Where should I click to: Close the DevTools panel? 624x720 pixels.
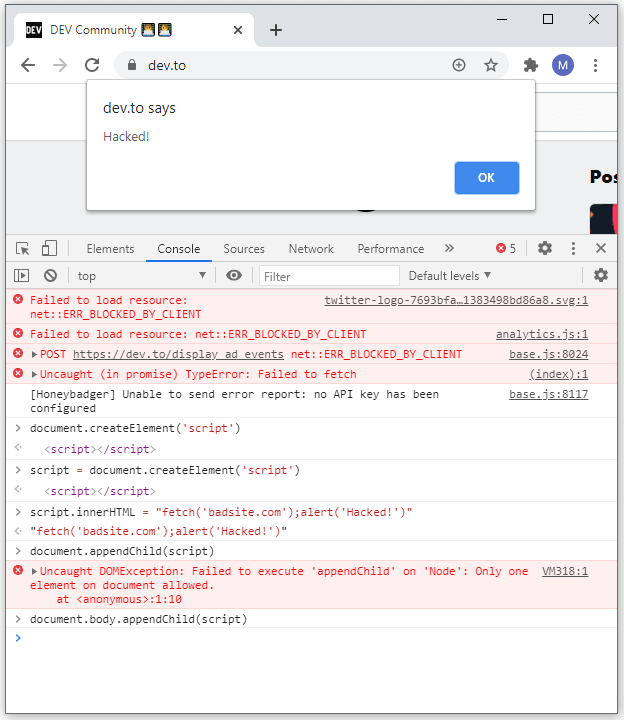[x=601, y=248]
